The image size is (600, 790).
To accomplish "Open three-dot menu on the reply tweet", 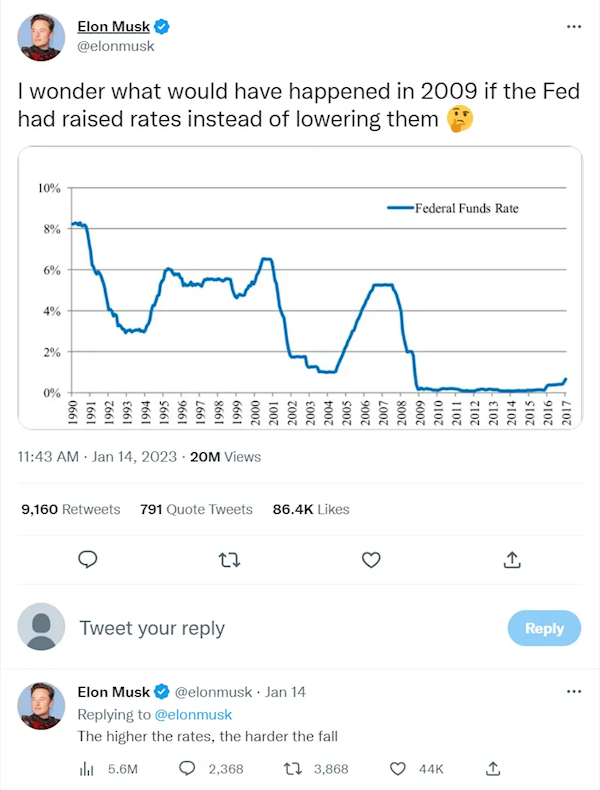I will pos(574,691).
